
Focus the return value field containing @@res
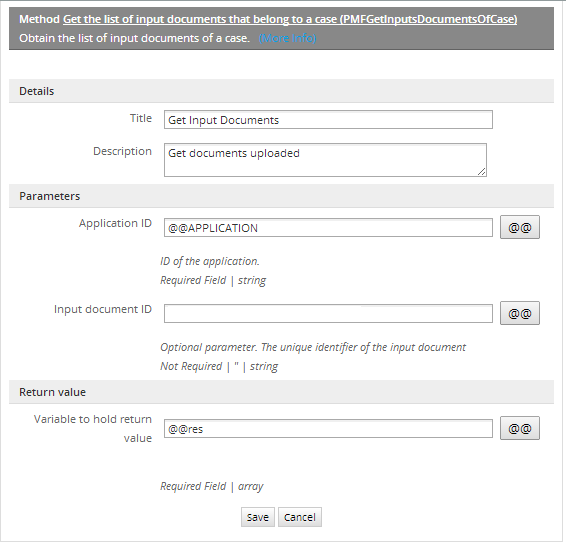[328, 429]
